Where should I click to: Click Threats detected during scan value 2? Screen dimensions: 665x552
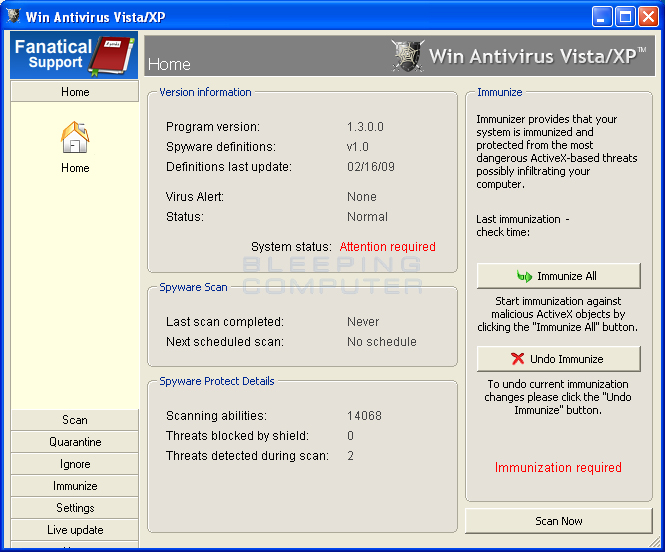pyautogui.click(x=350, y=456)
